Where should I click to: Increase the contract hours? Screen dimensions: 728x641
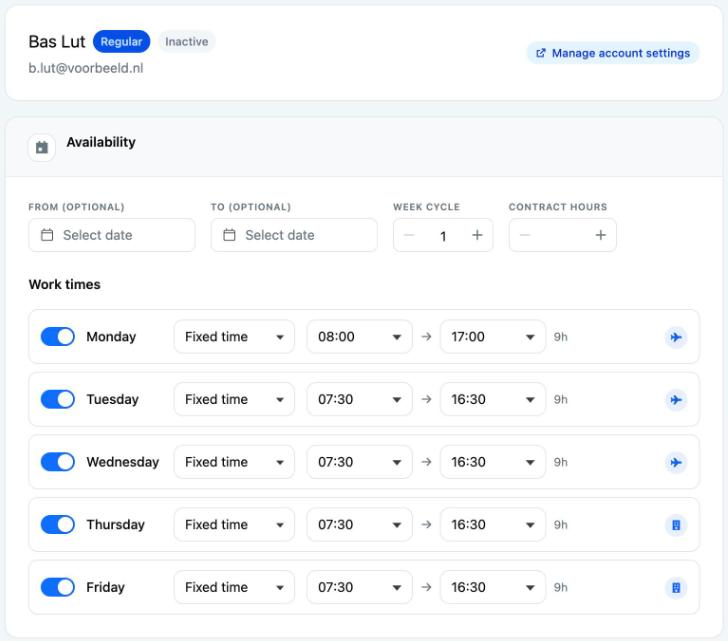[600, 235]
